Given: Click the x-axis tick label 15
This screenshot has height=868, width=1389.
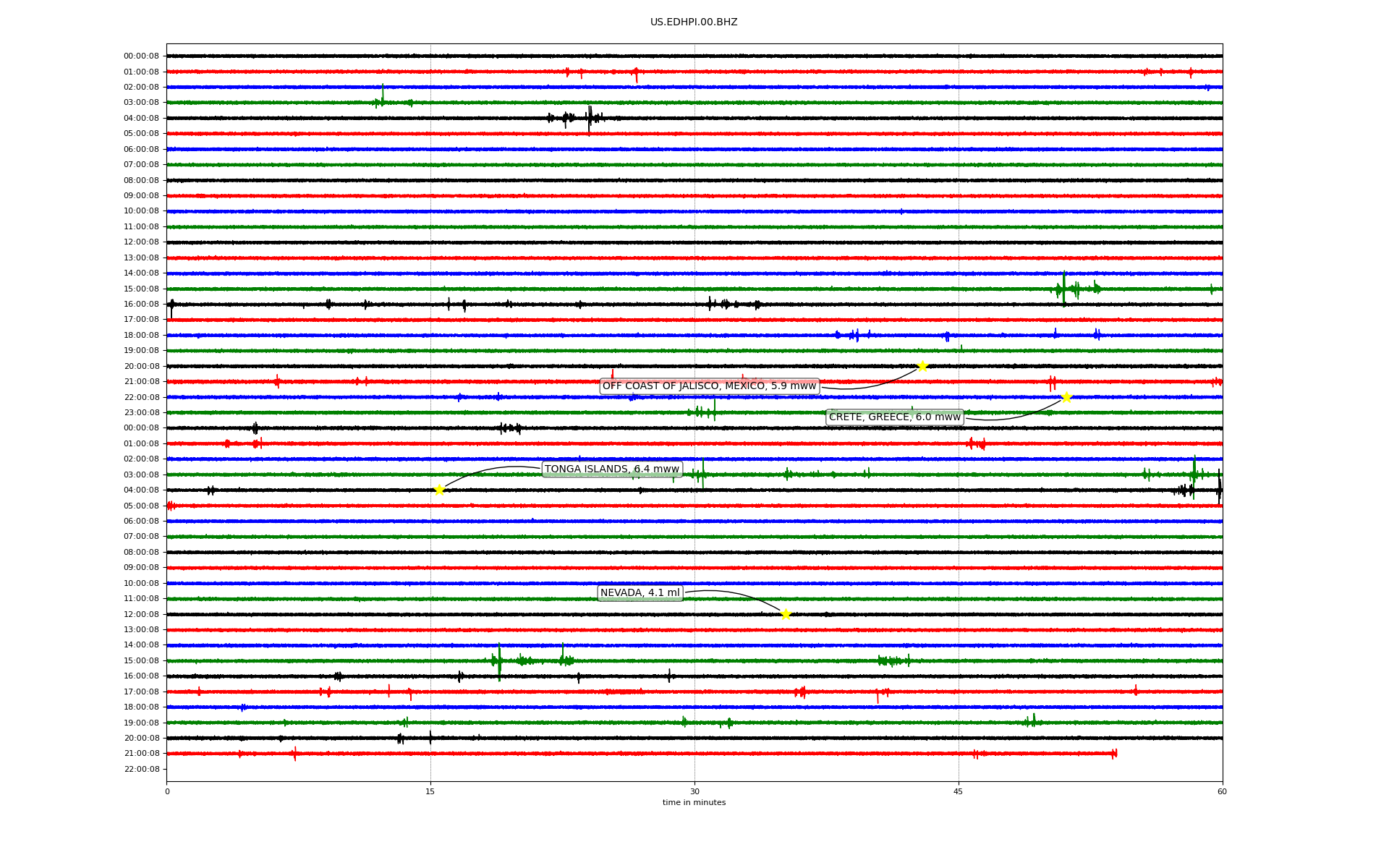Looking at the screenshot, I should pos(430,791).
